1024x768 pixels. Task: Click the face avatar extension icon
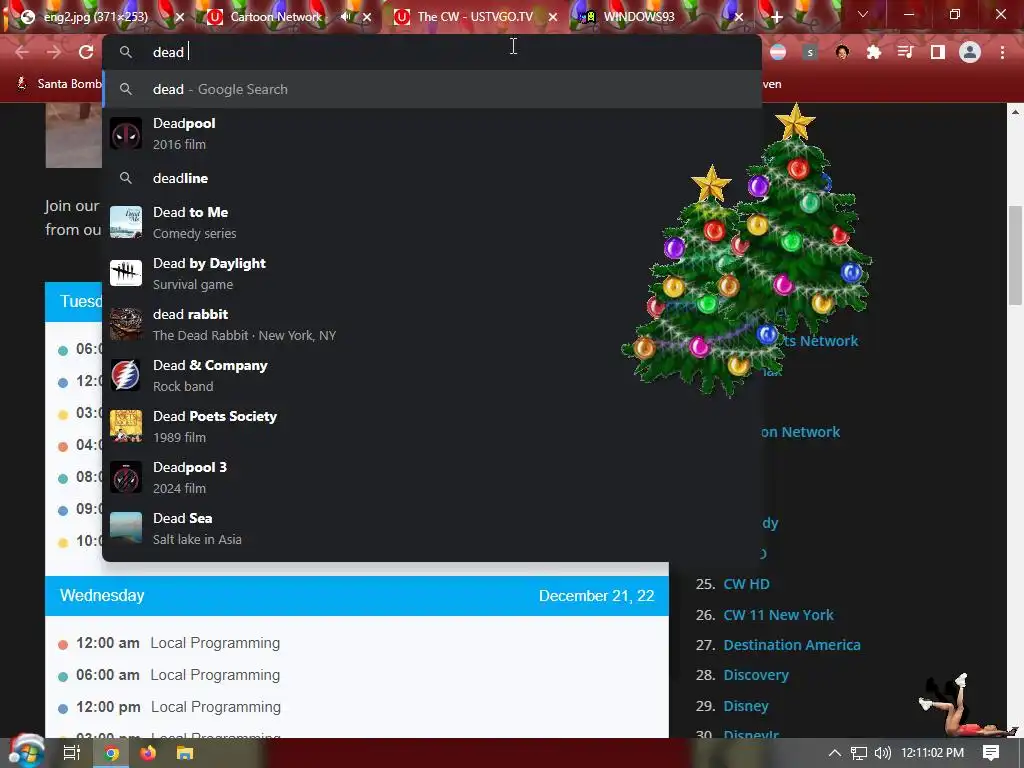[842, 52]
